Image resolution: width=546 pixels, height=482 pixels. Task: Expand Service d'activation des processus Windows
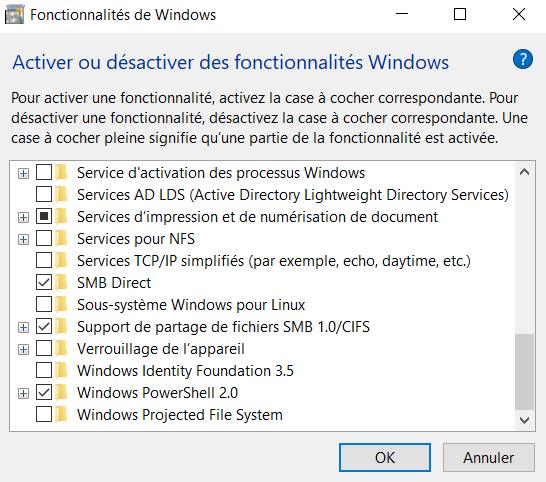23,173
